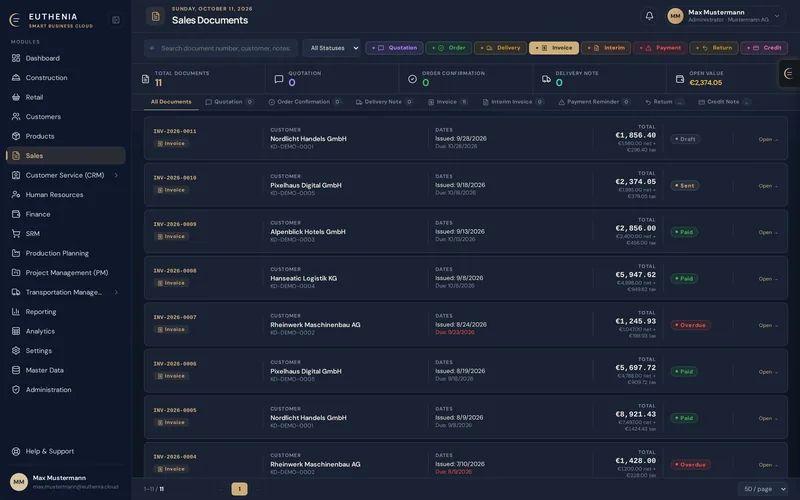Open the Pixelhaus INV-2026-0010 row
800x500 pixels.
pos(465,185)
